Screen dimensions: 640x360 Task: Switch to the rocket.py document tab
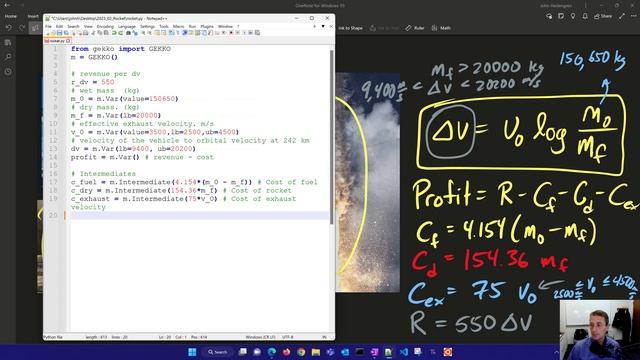click(x=56, y=41)
